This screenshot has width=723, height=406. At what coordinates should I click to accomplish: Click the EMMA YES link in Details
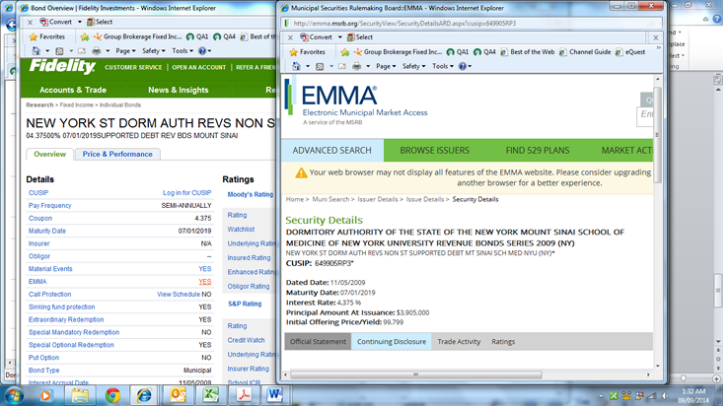pyautogui.click(x=205, y=282)
